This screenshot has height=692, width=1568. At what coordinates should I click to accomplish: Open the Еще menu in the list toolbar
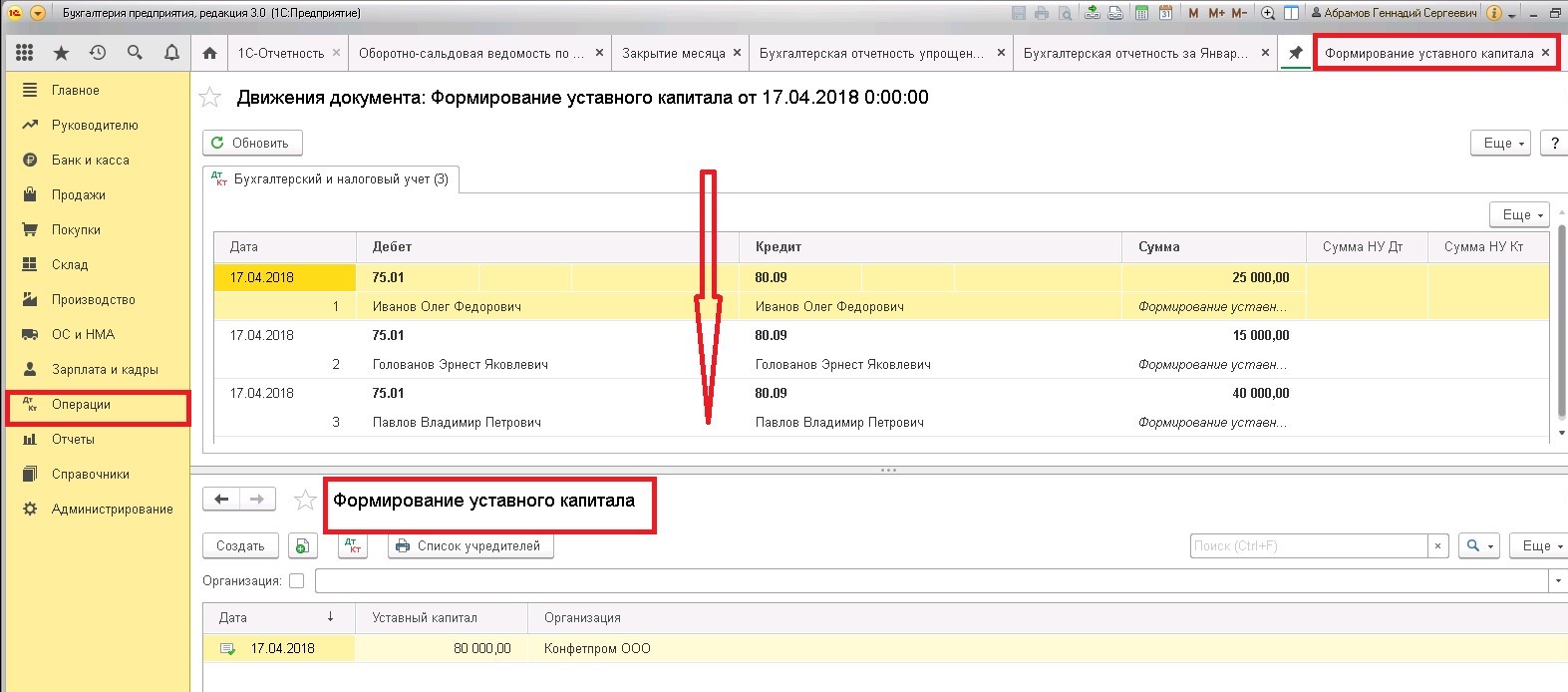coord(1538,545)
